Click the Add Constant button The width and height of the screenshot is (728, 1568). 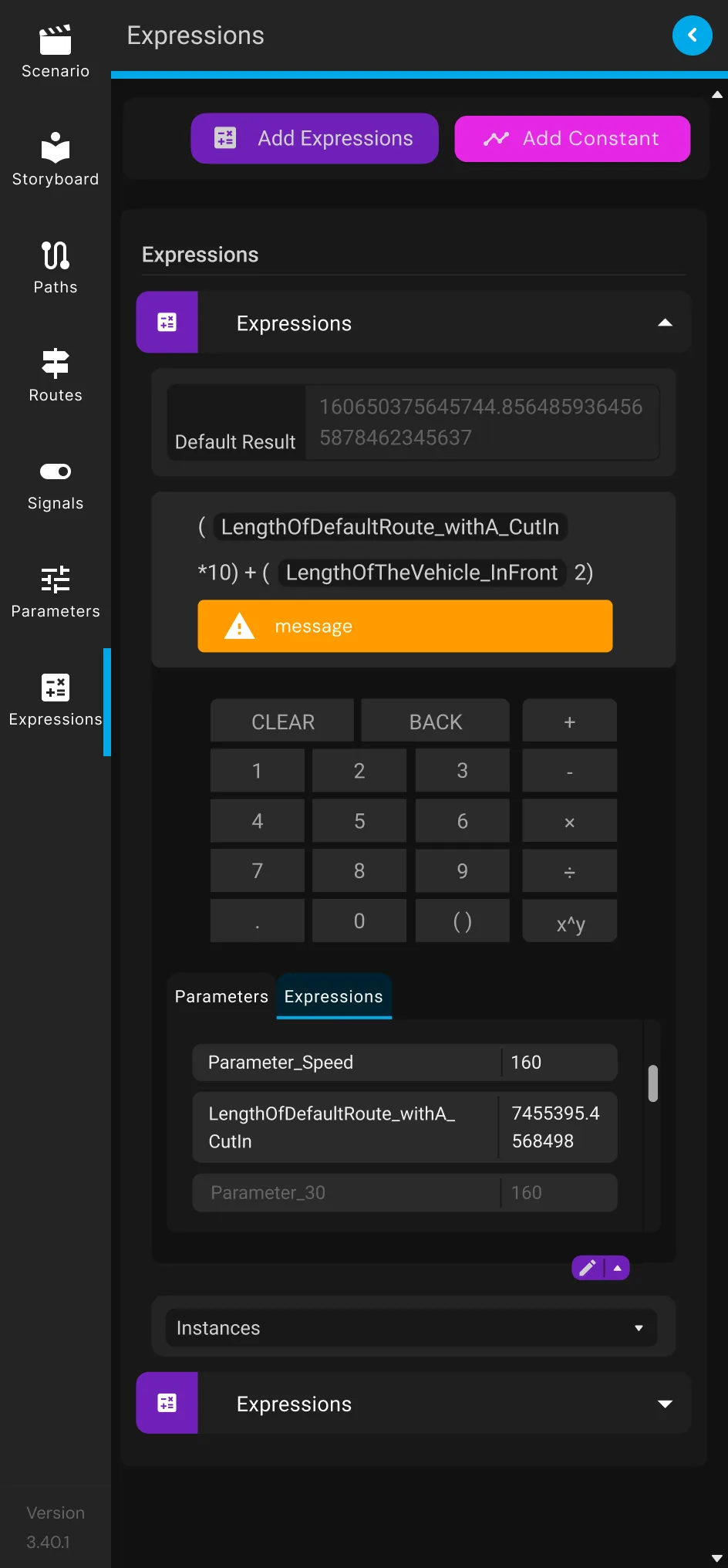pyautogui.click(x=572, y=139)
